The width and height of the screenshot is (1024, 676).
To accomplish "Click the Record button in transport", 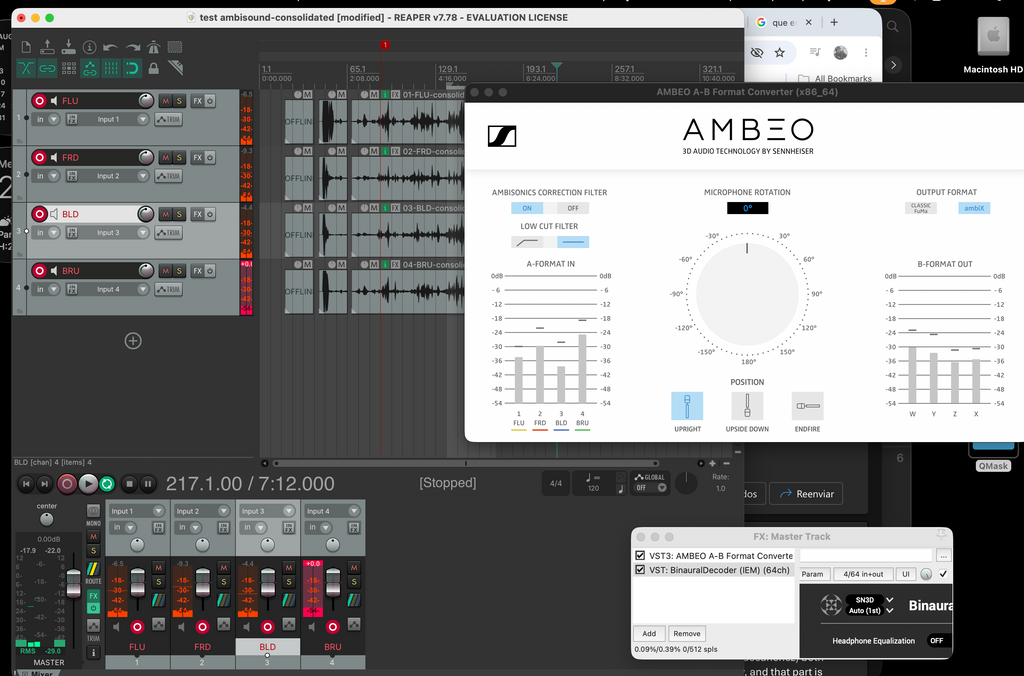I will pos(67,484).
